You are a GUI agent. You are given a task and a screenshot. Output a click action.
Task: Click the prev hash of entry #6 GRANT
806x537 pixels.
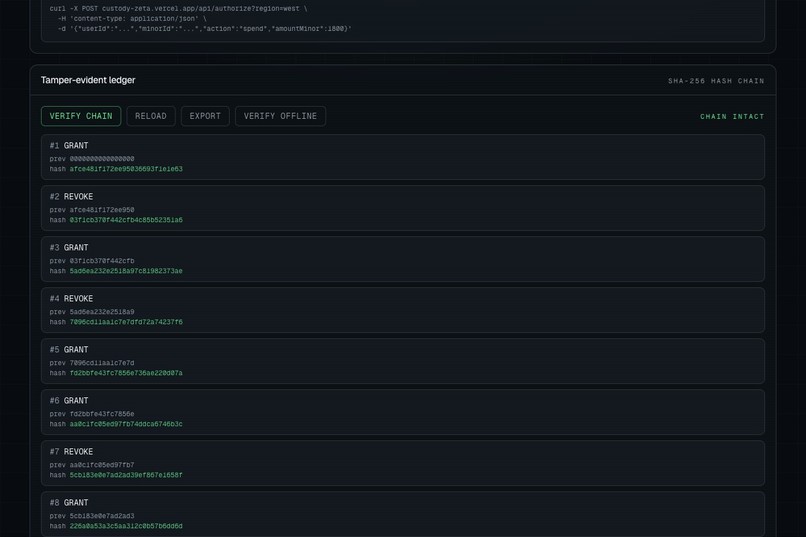tap(102, 414)
